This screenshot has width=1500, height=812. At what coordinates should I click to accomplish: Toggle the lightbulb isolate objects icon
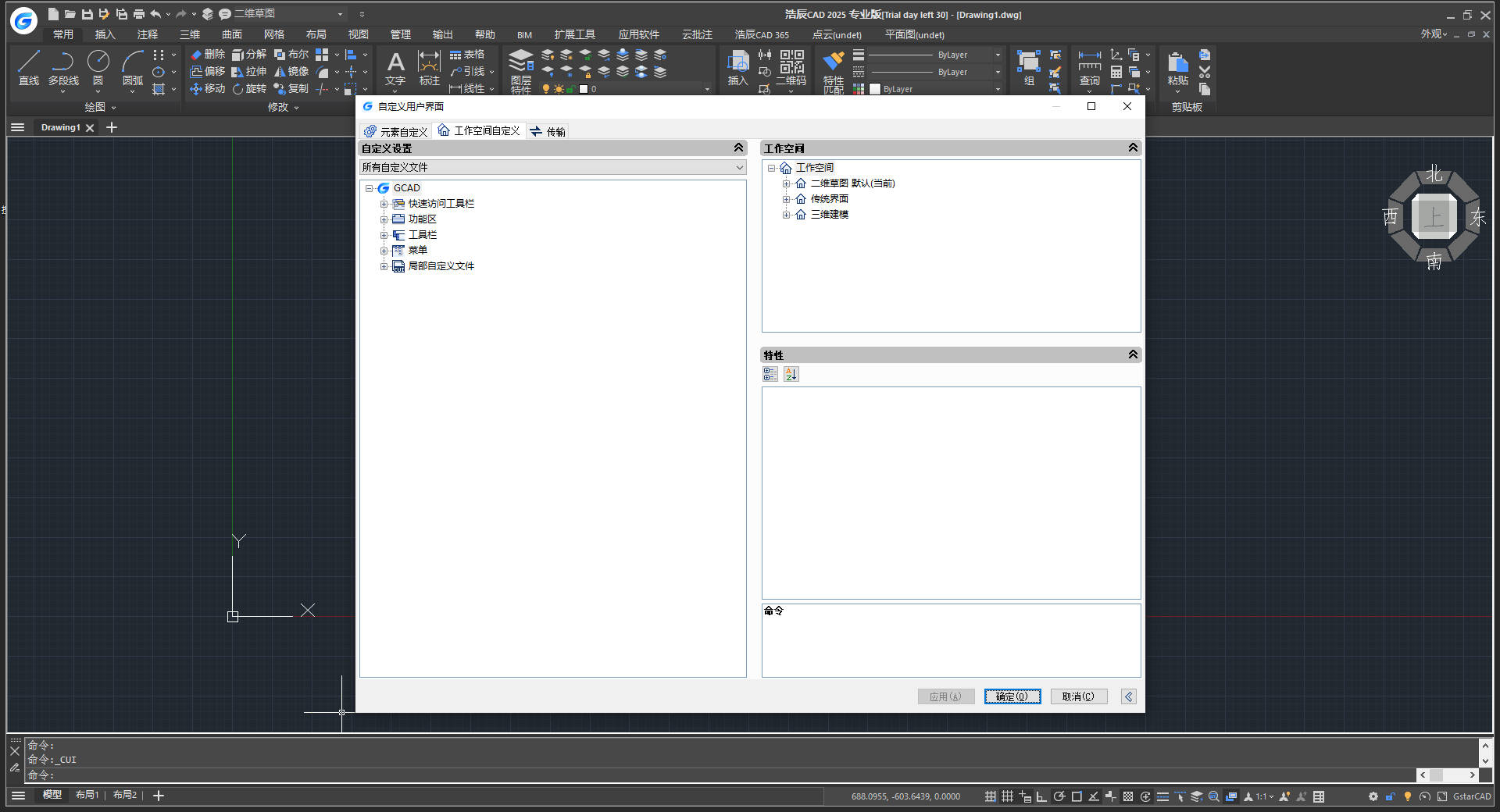tap(1408, 796)
